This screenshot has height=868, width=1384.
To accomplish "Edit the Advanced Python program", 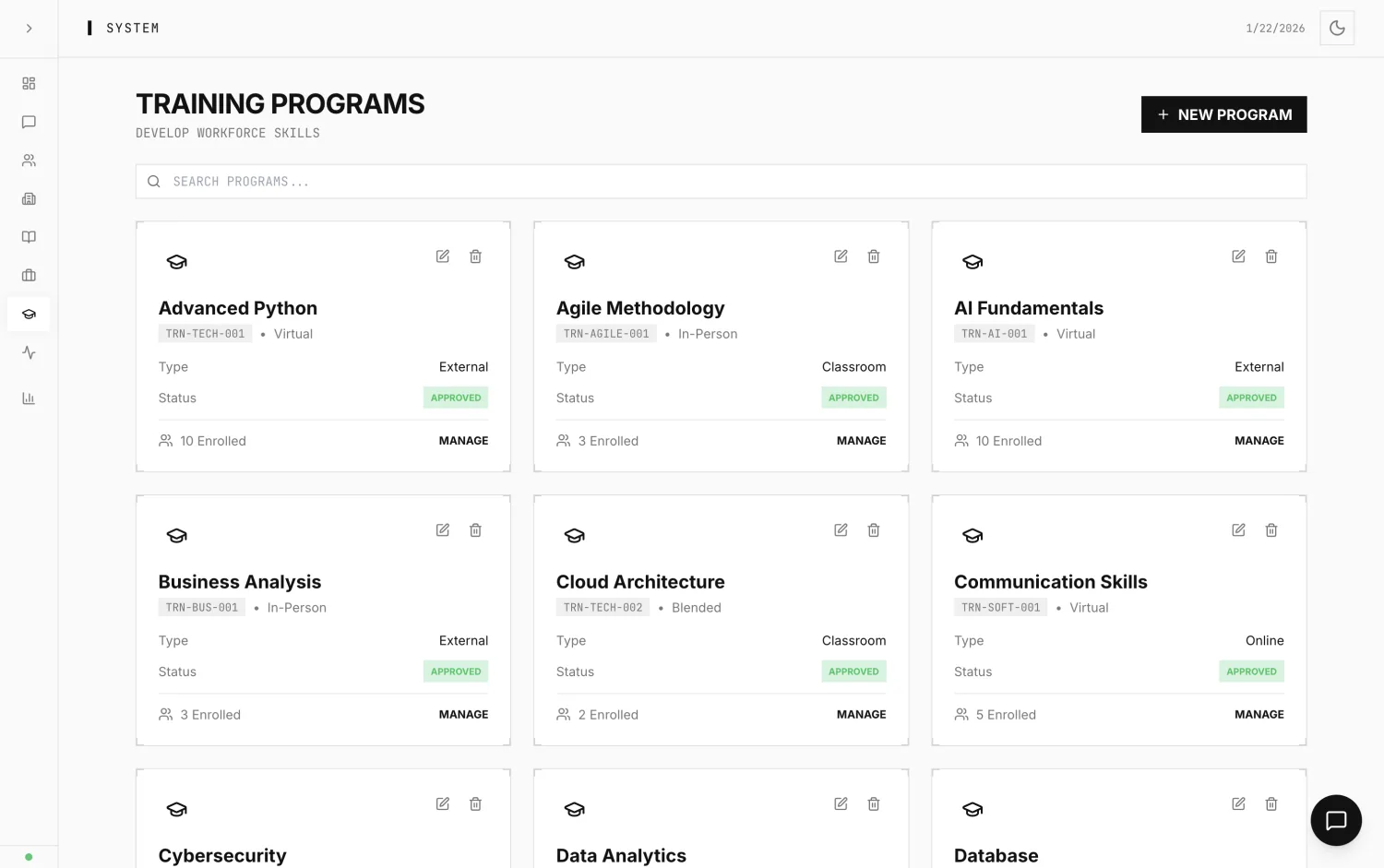I will click(443, 256).
